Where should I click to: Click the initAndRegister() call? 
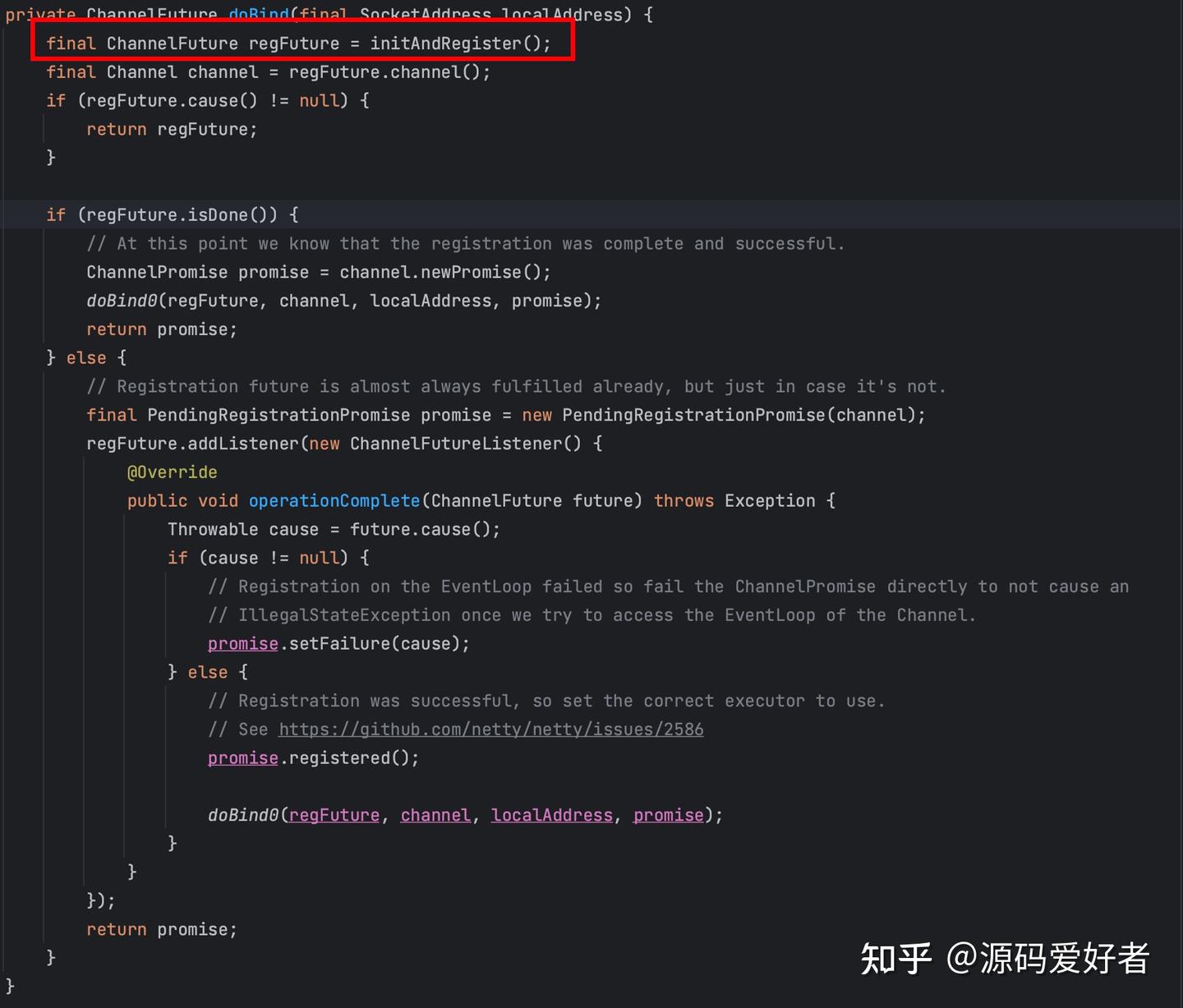[x=455, y=44]
